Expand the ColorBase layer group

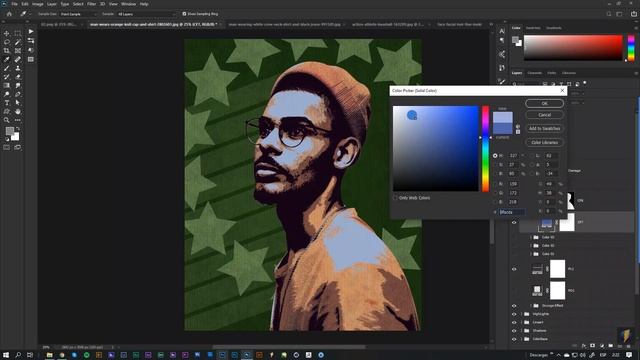pyautogui.click(x=522, y=339)
